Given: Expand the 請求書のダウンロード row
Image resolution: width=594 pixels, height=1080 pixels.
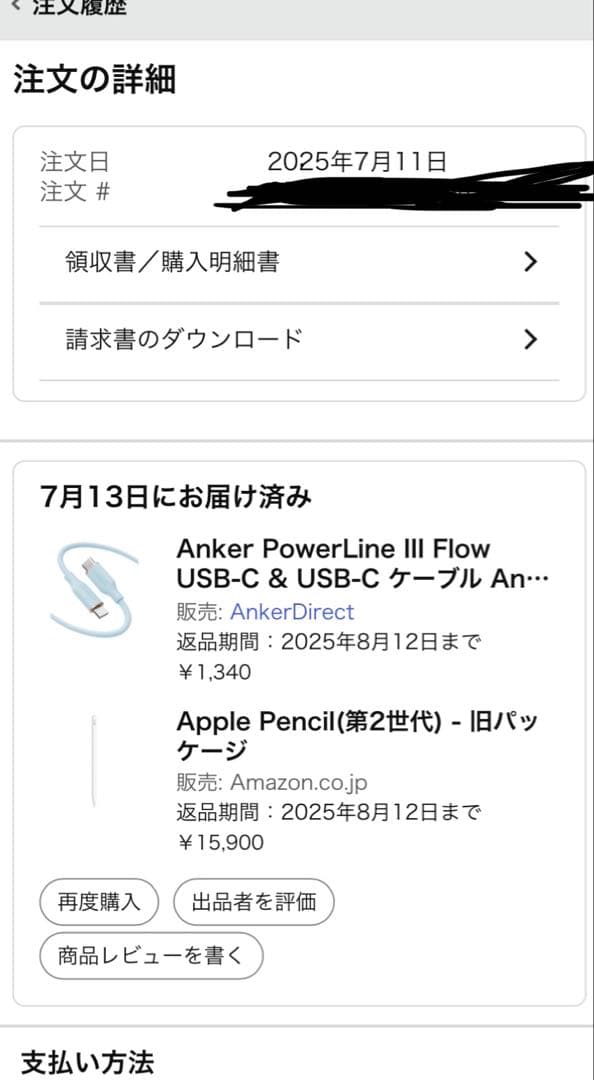Looking at the screenshot, I should click(183, 339).
